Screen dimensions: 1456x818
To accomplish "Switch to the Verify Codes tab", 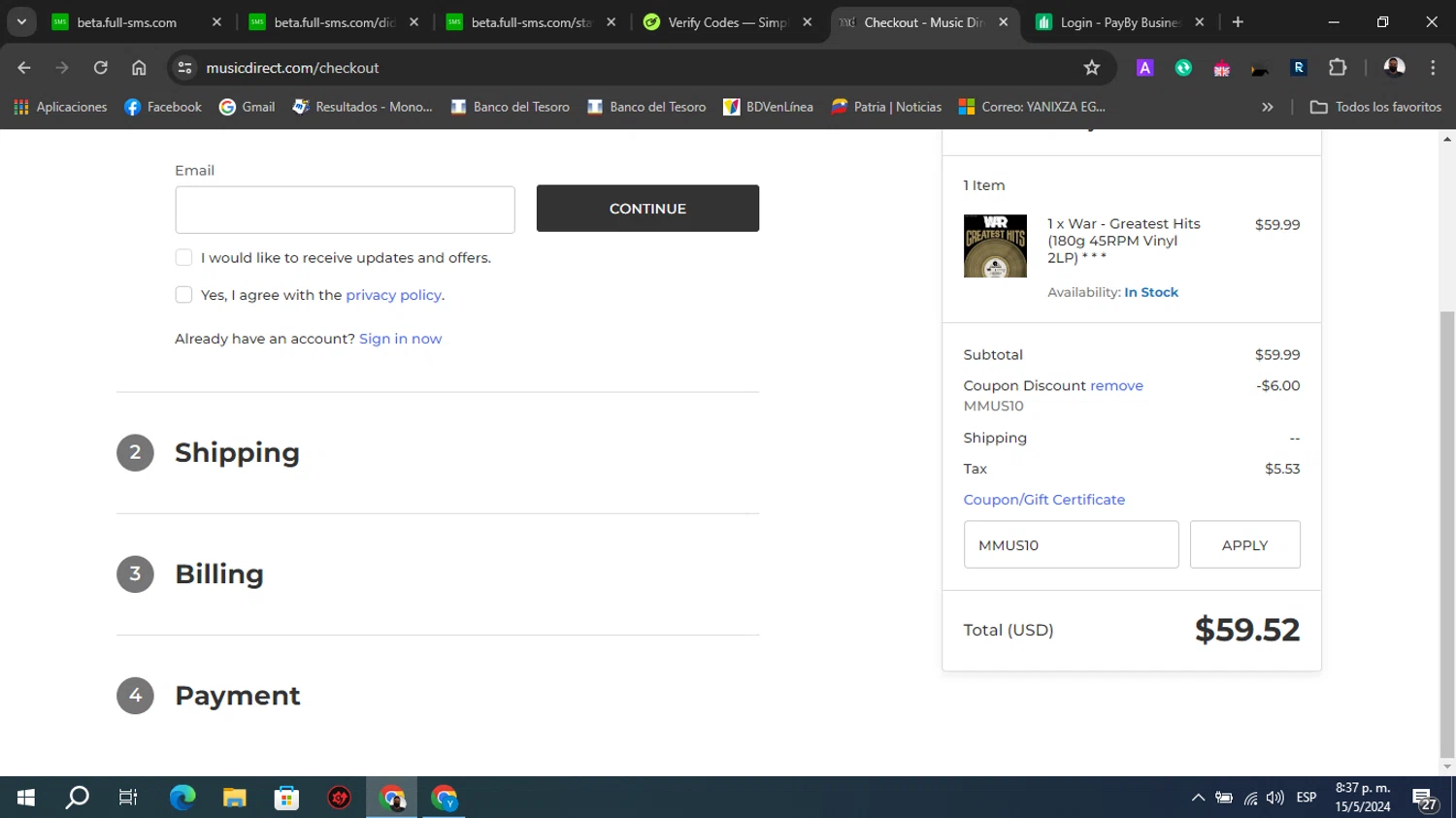I will pos(729,22).
